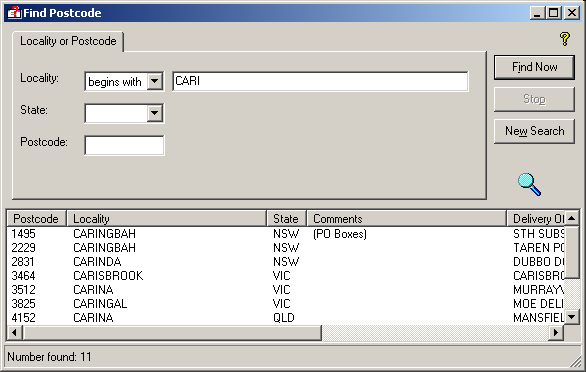Click the Locality text field containing CARI

point(320,81)
